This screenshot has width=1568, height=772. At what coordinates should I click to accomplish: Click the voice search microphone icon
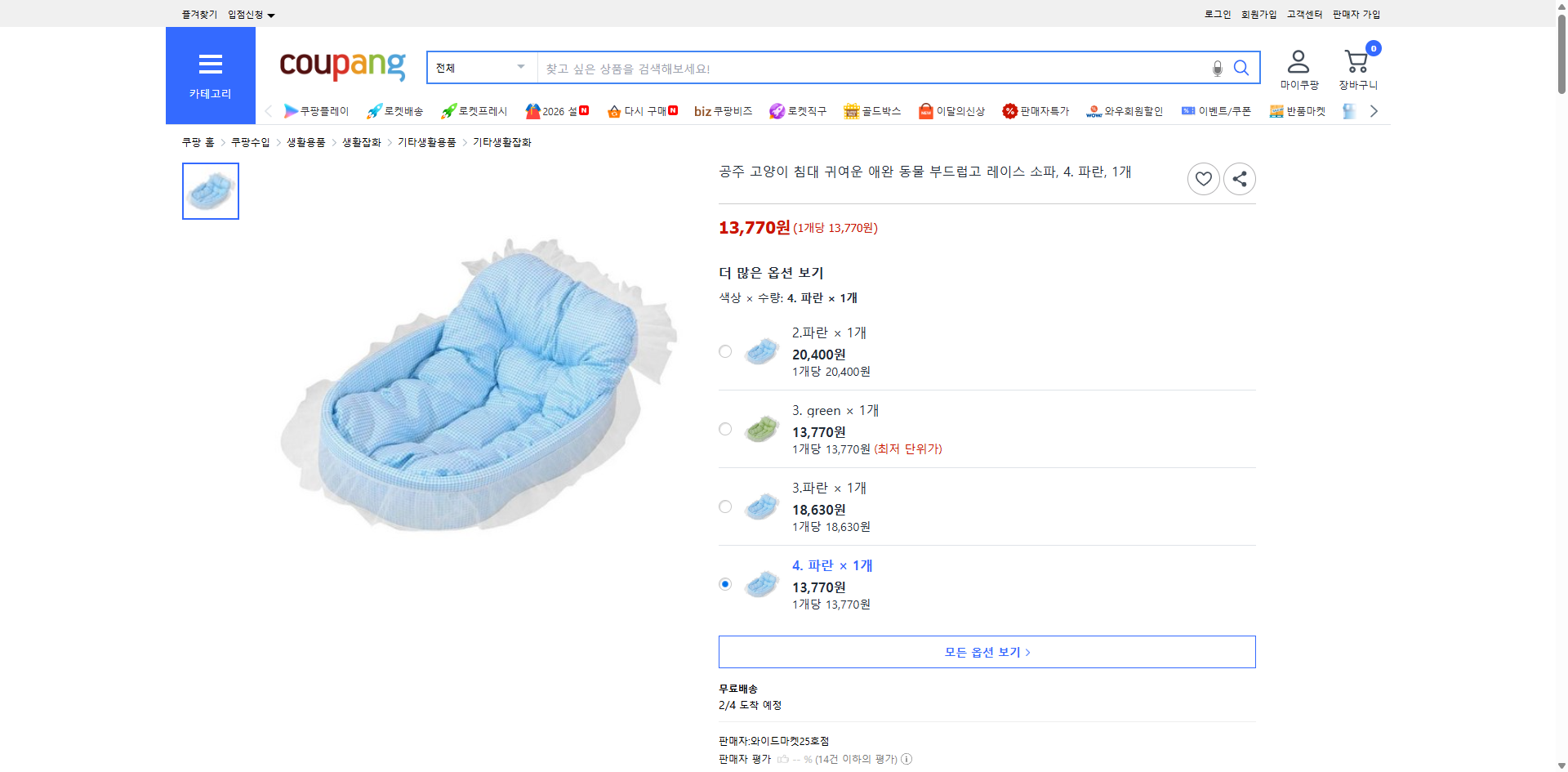click(1216, 68)
